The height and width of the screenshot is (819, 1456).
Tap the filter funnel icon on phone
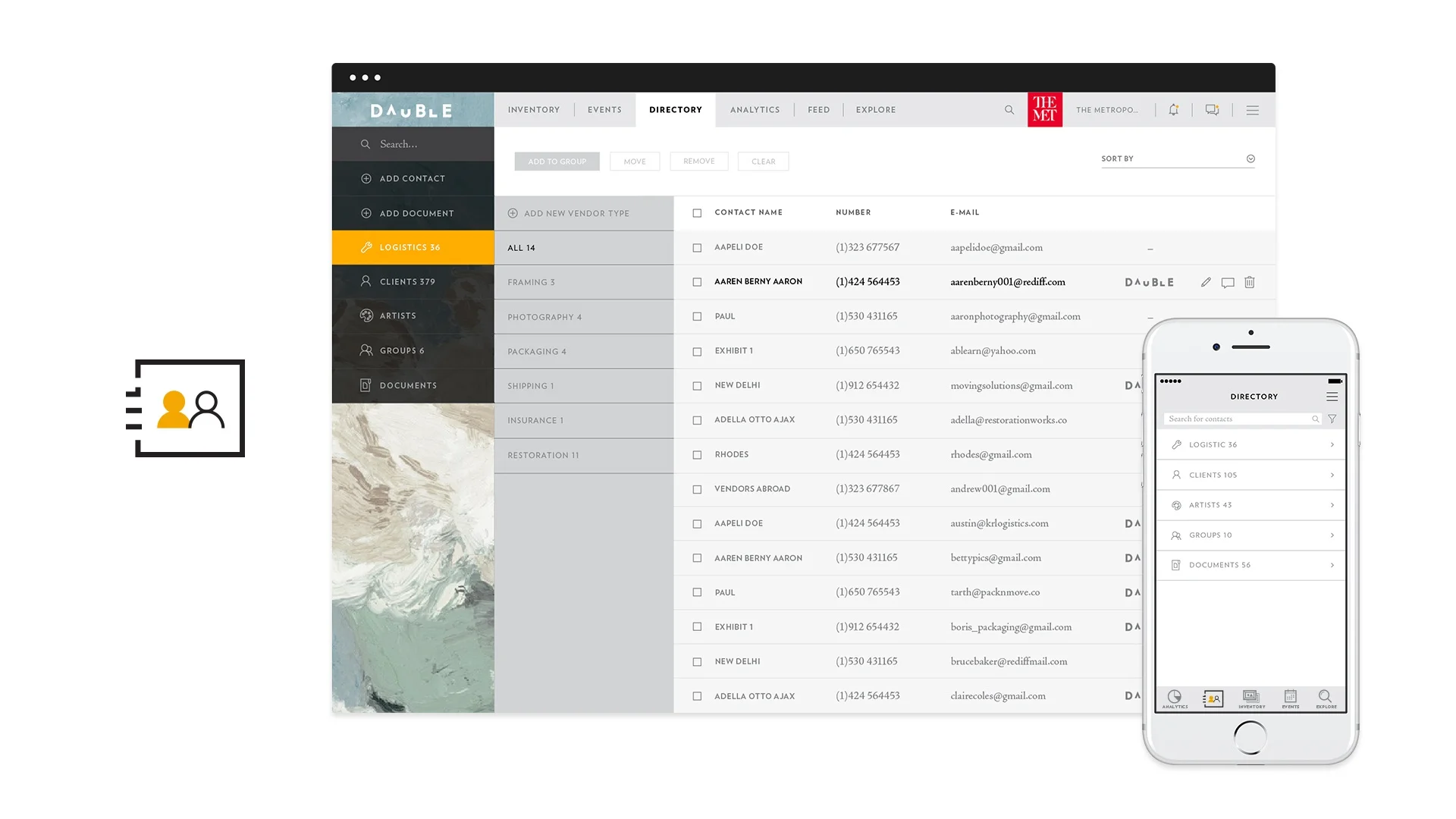coord(1332,419)
